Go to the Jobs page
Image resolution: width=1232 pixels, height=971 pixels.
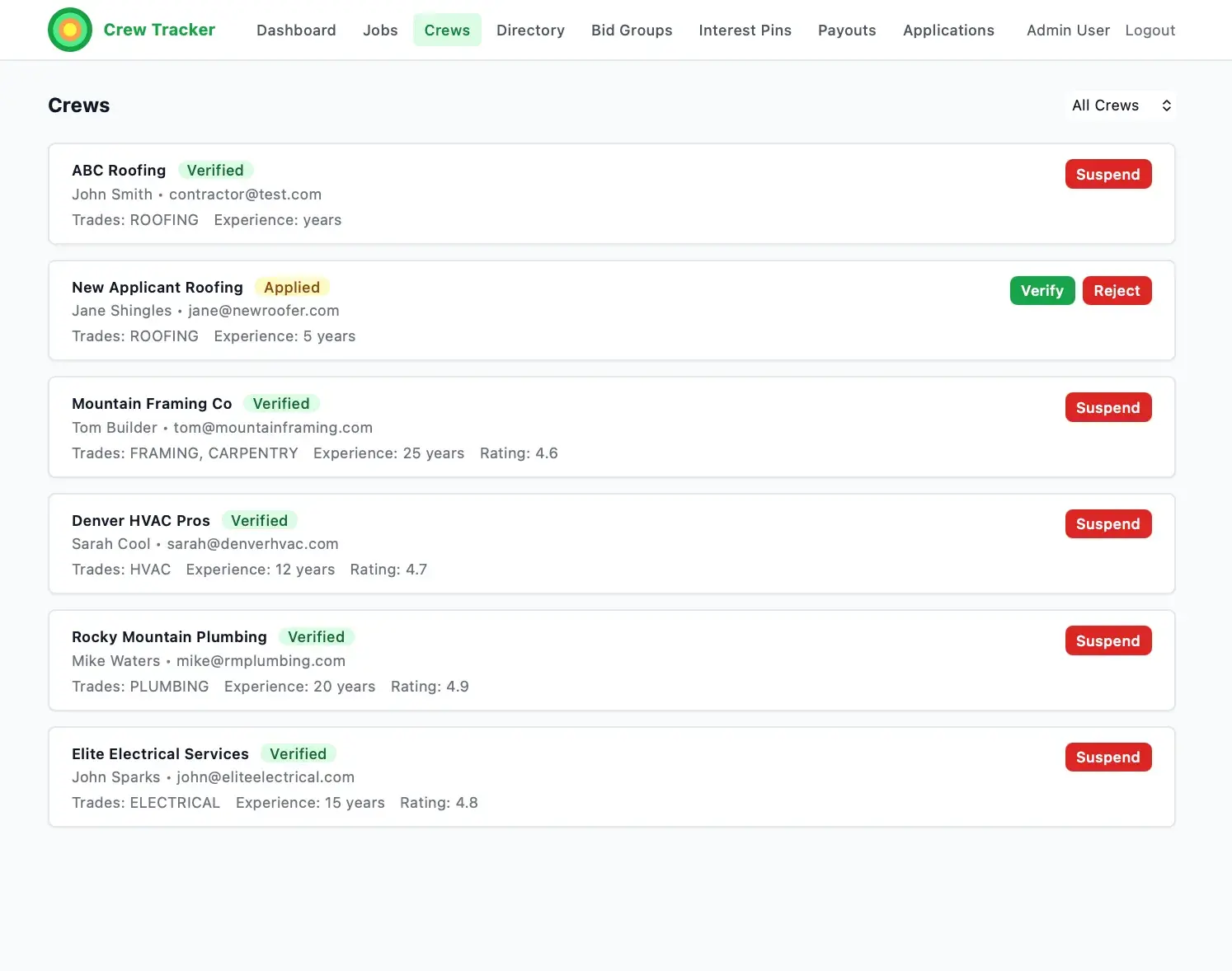click(380, 30)
